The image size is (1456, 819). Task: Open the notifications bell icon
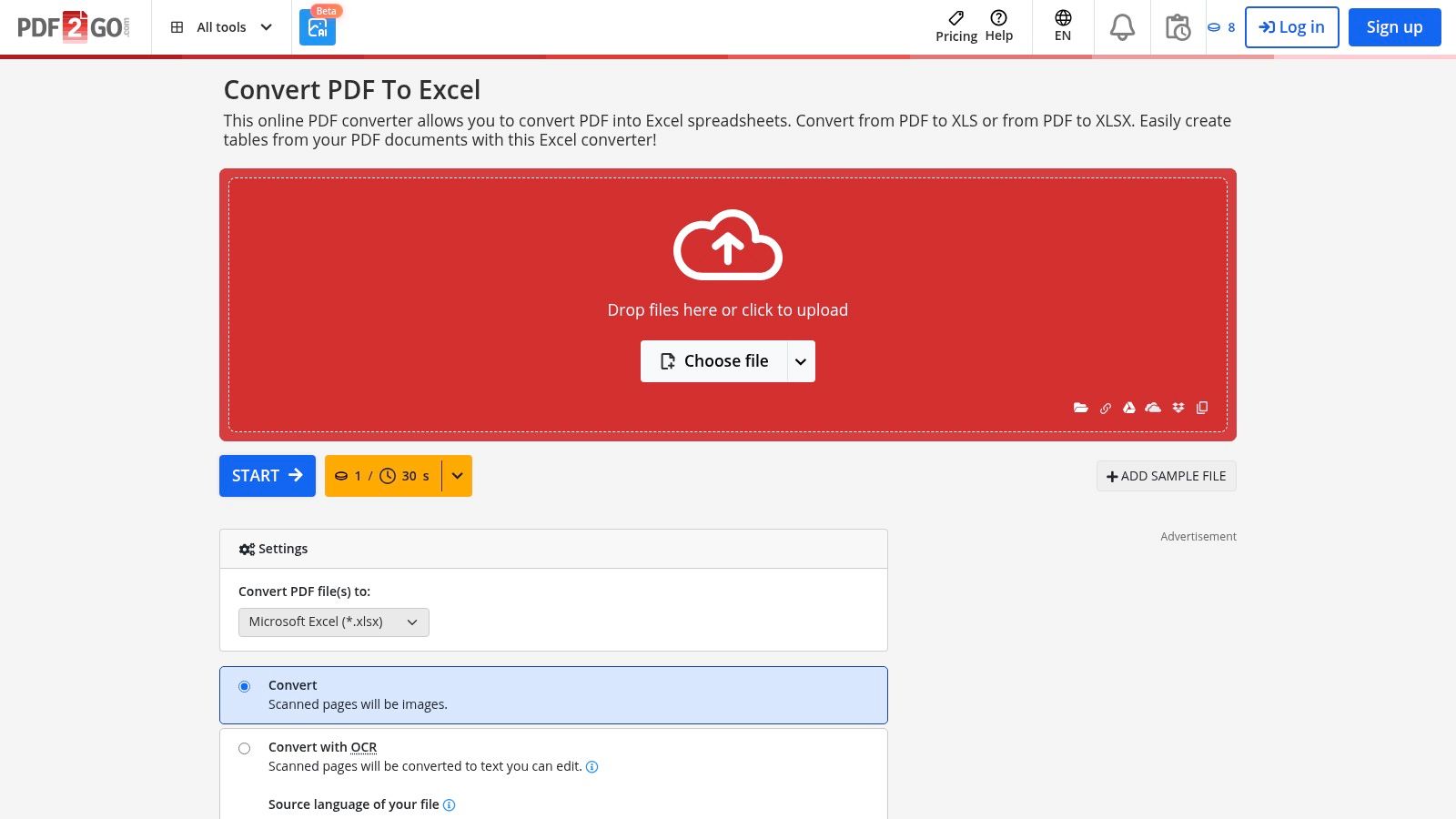point(1122,27)
